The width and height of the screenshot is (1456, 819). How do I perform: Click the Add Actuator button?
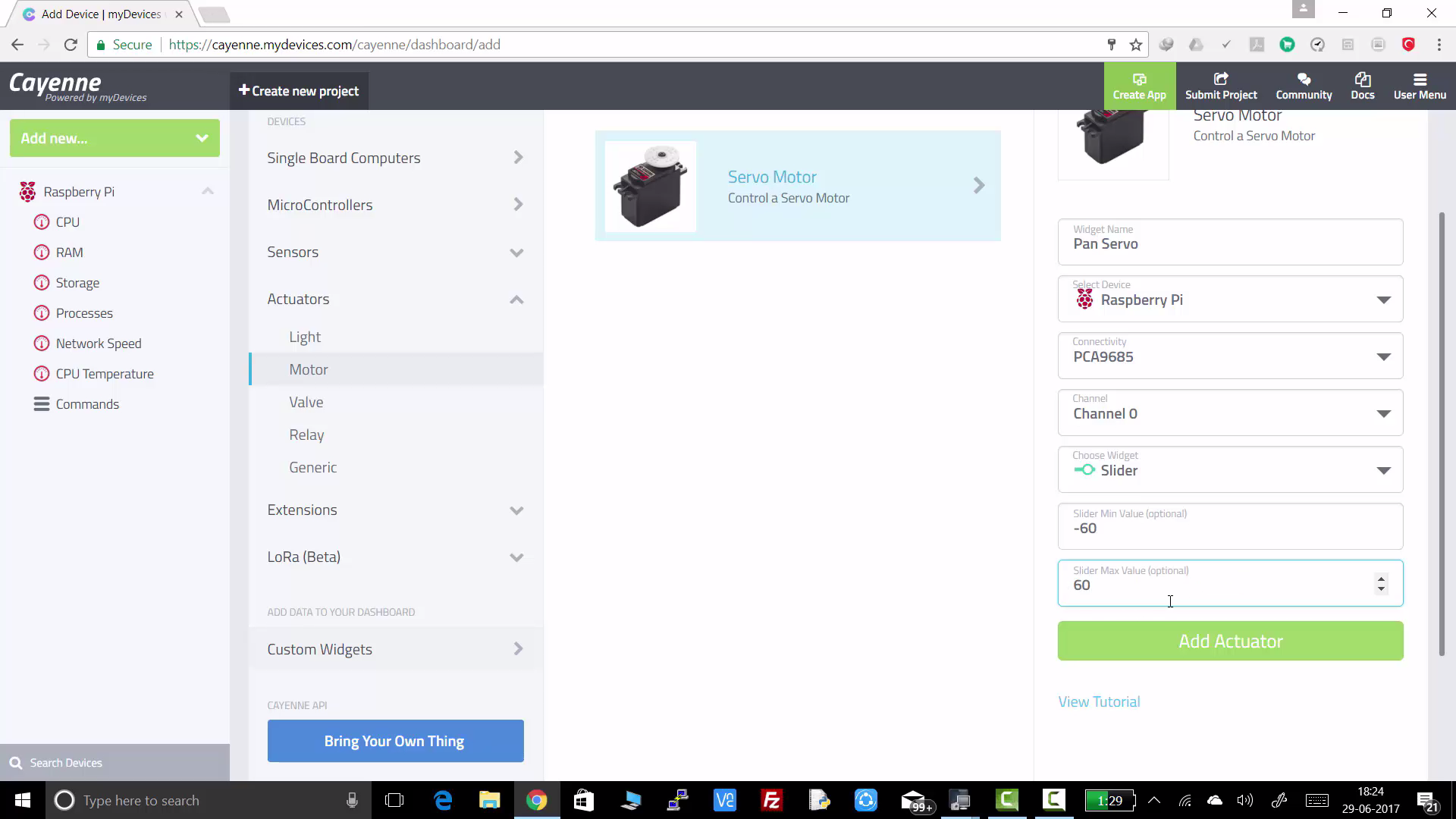point(1230,641)
